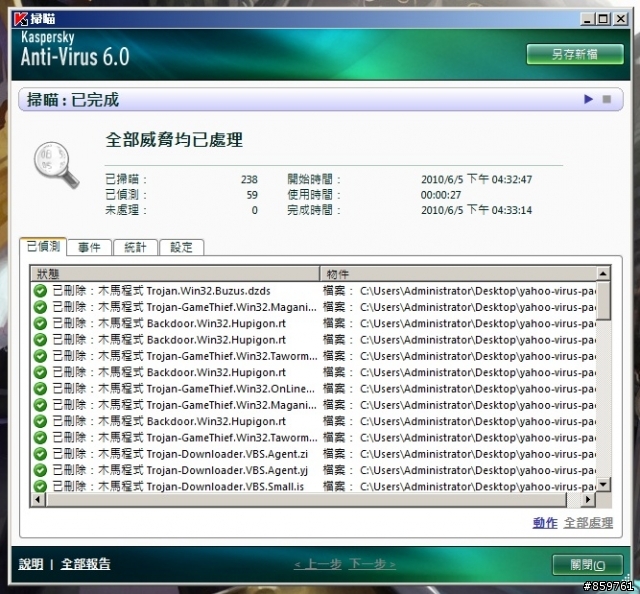The height and width of the screenshot is (594, 640).
Task: Switch to the 已偵測 tab
Action: [x=43, y=246]
